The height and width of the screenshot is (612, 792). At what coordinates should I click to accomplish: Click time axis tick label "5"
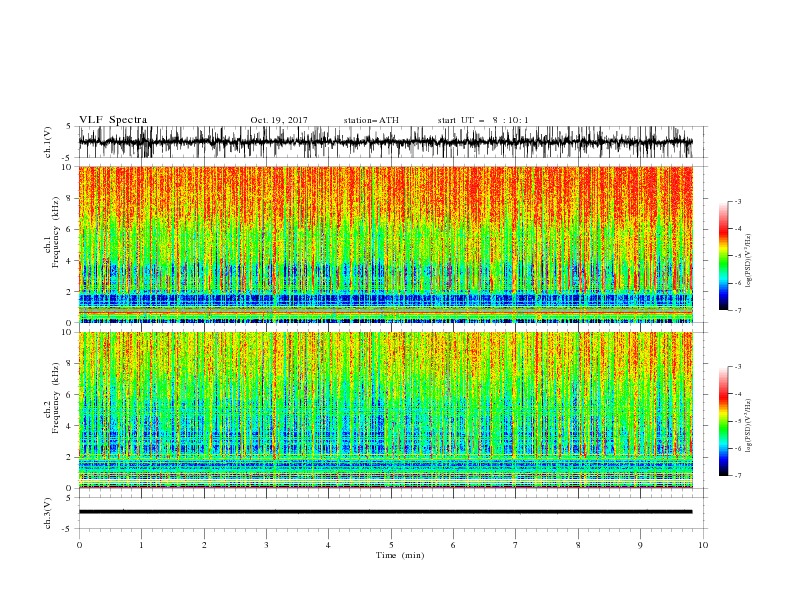pyautogui.click(x=391, y=545)
